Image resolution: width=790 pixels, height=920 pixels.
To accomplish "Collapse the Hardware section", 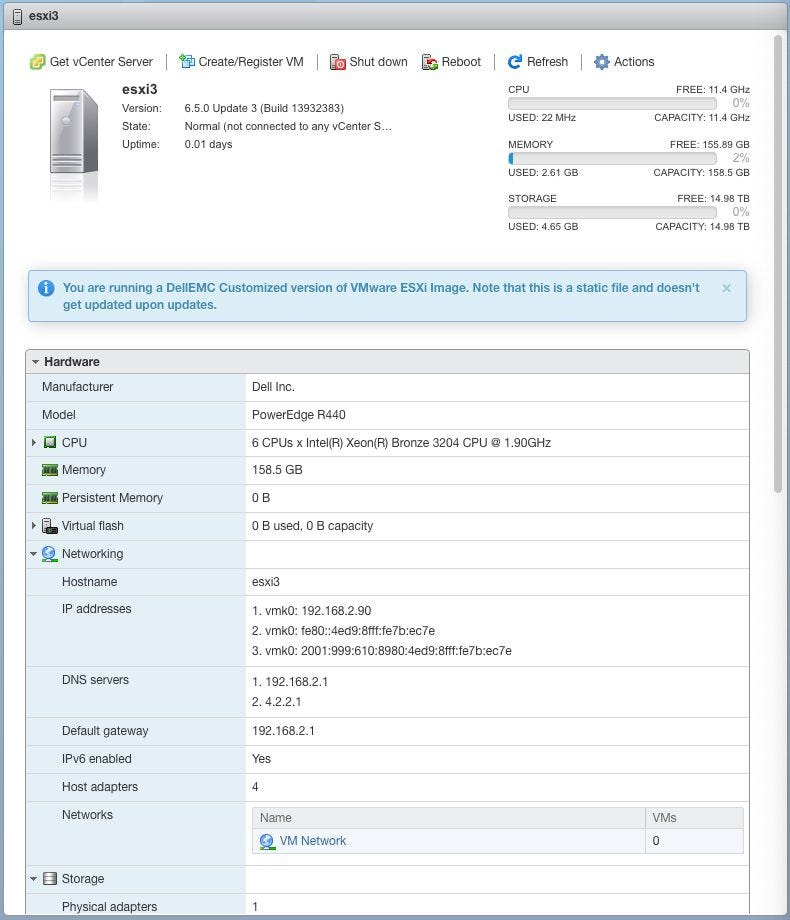I will tap(36, 362).
